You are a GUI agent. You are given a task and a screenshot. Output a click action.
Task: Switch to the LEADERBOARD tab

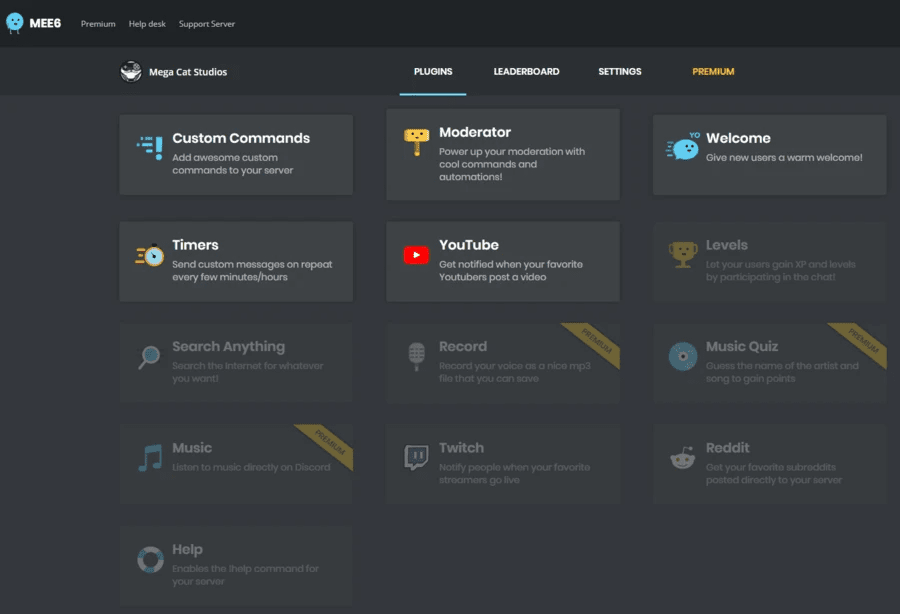(526, 71)
